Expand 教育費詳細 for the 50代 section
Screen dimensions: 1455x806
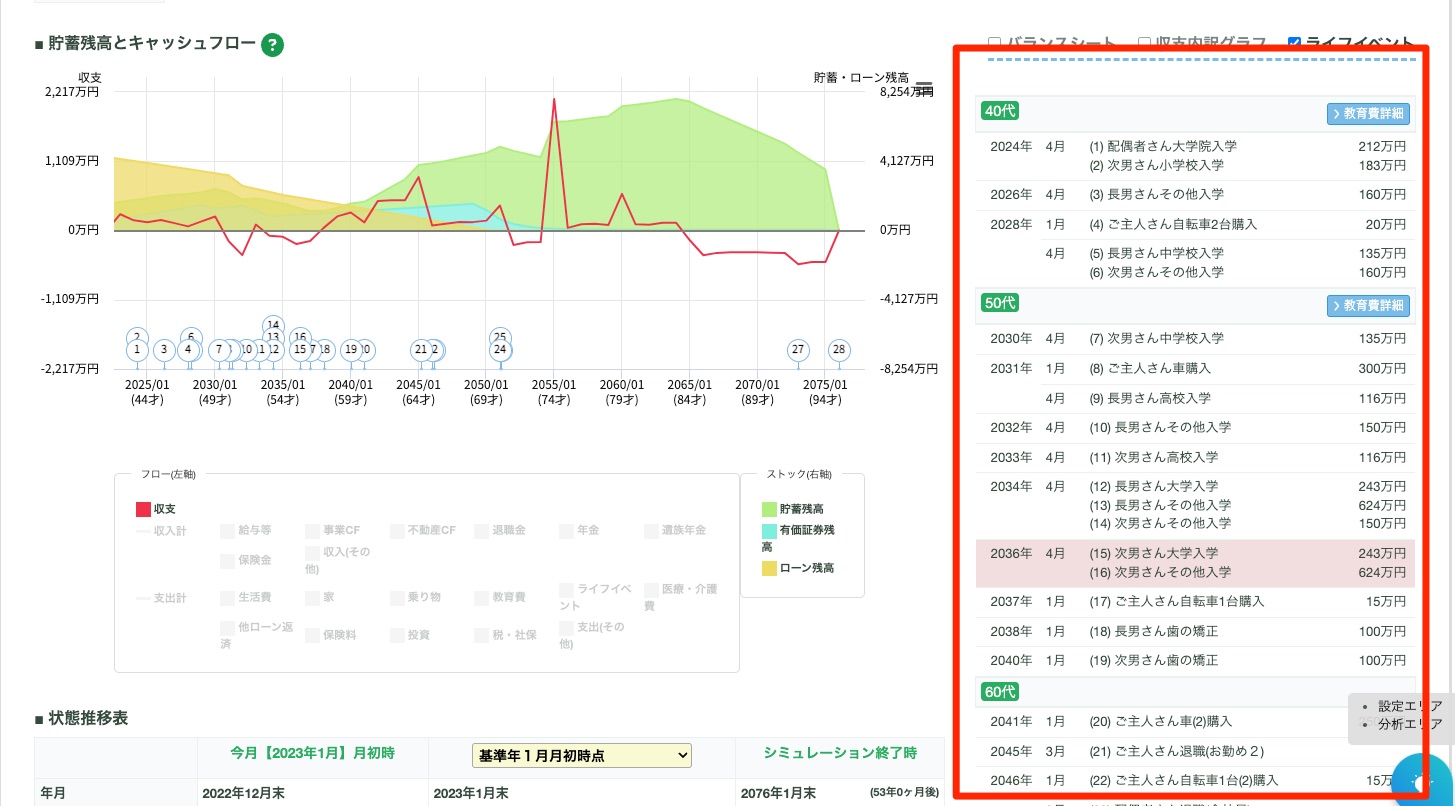coord(1368,305)
